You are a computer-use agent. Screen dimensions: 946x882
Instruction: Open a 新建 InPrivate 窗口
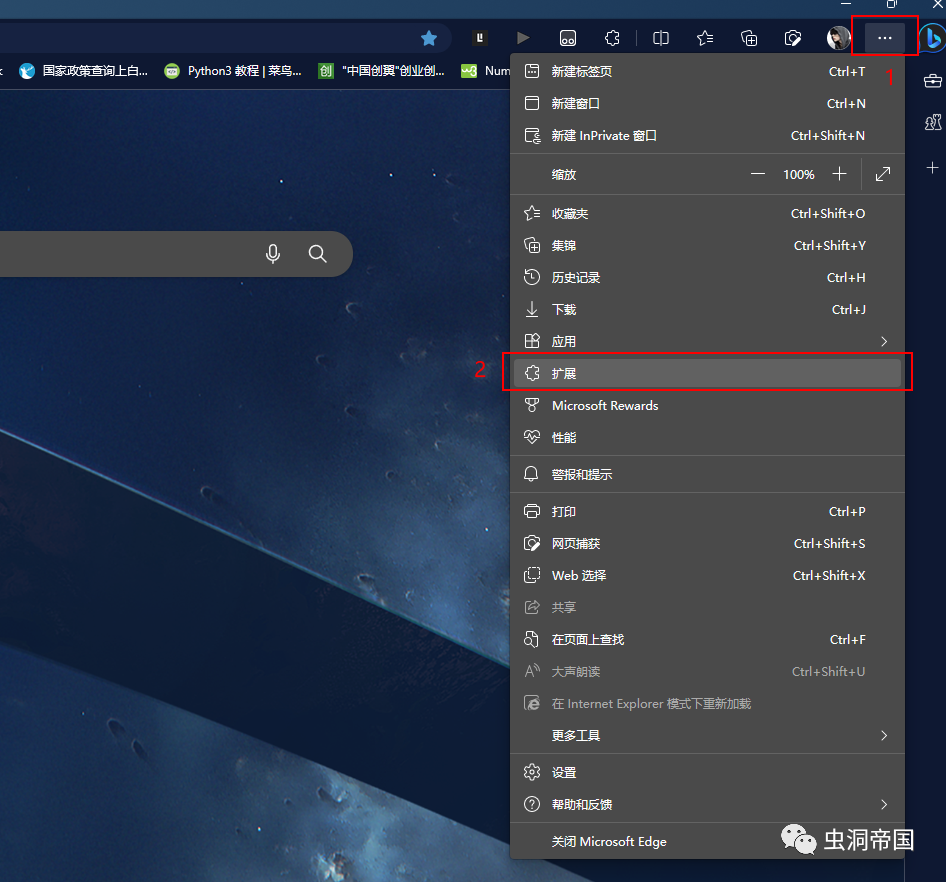click(x=707, y=136)
